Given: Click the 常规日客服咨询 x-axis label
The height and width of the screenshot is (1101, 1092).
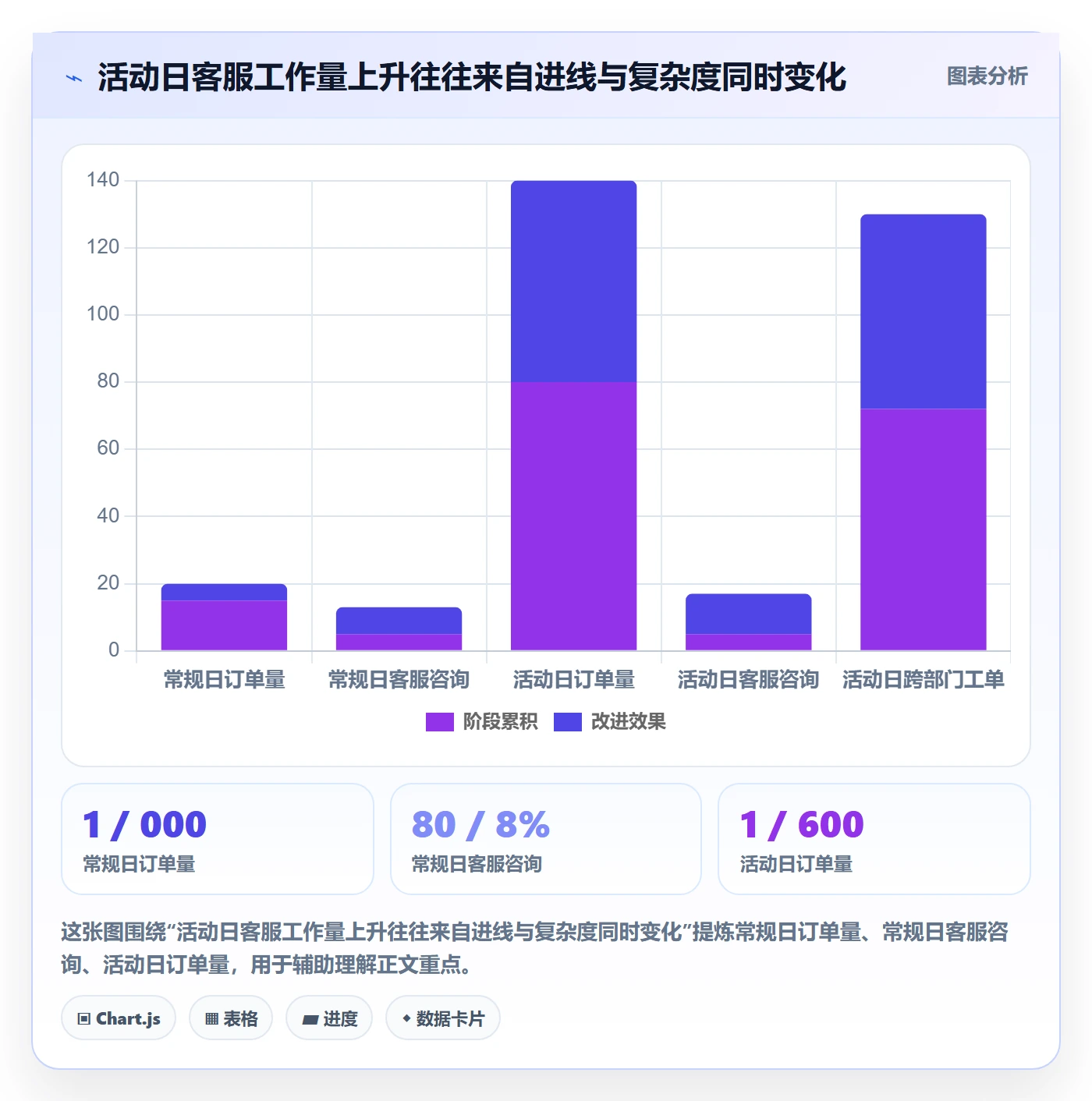Looking at the screenshot, I should (x=399, y=680).
